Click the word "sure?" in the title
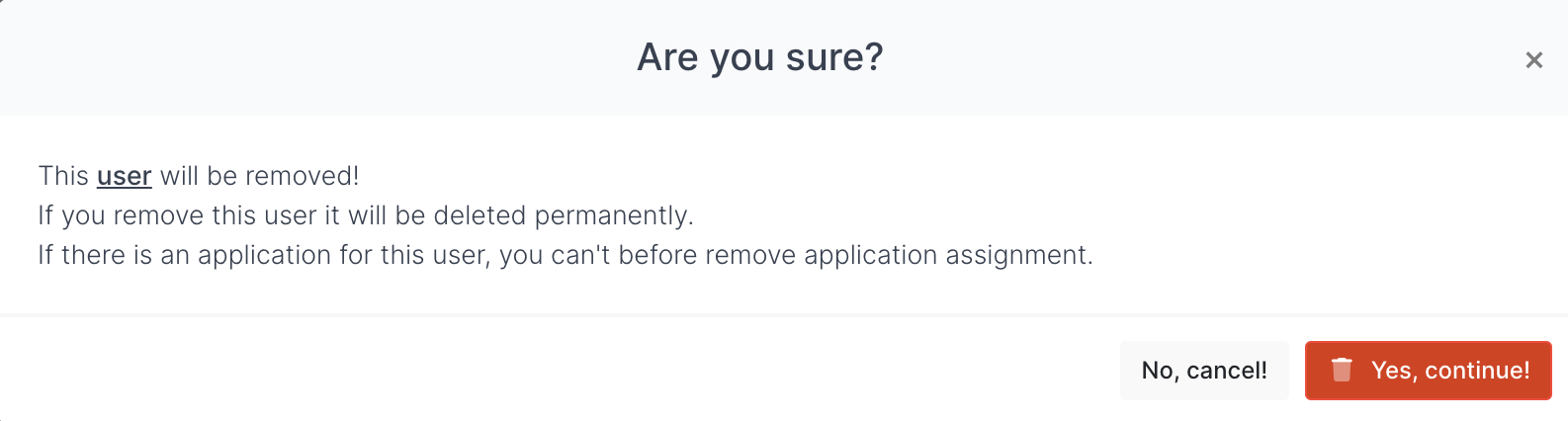The width and height of the screenshot is (1568, 421). (x=834, y=57)
